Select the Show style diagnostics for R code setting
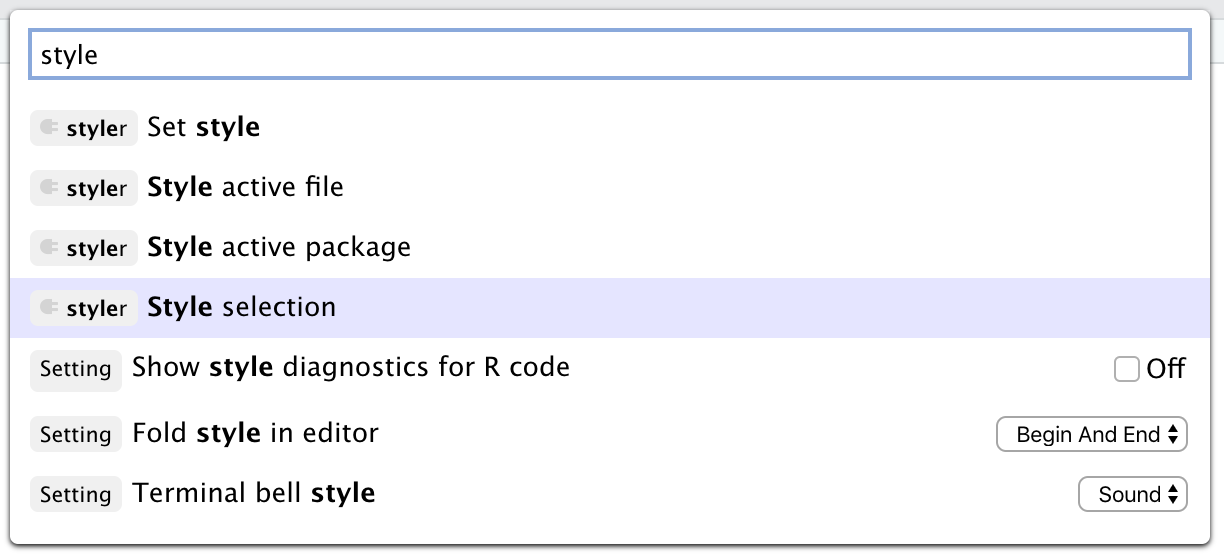 tap(350, 368)
